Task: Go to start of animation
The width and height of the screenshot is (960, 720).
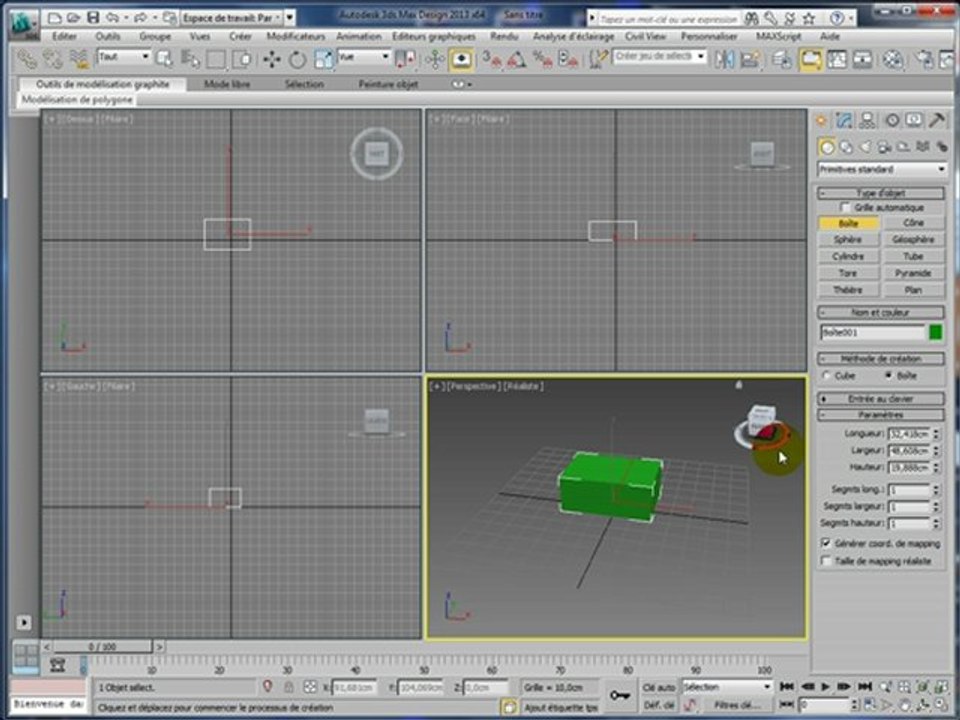Action: click(x=787, y=687)
